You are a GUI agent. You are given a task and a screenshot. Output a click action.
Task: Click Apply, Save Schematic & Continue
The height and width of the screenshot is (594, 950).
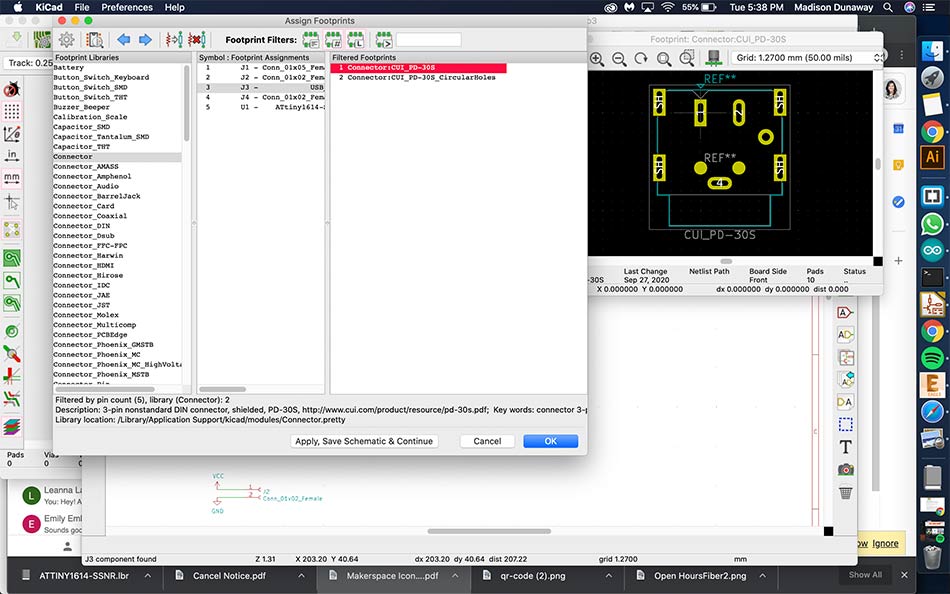(x=364, y=441)
